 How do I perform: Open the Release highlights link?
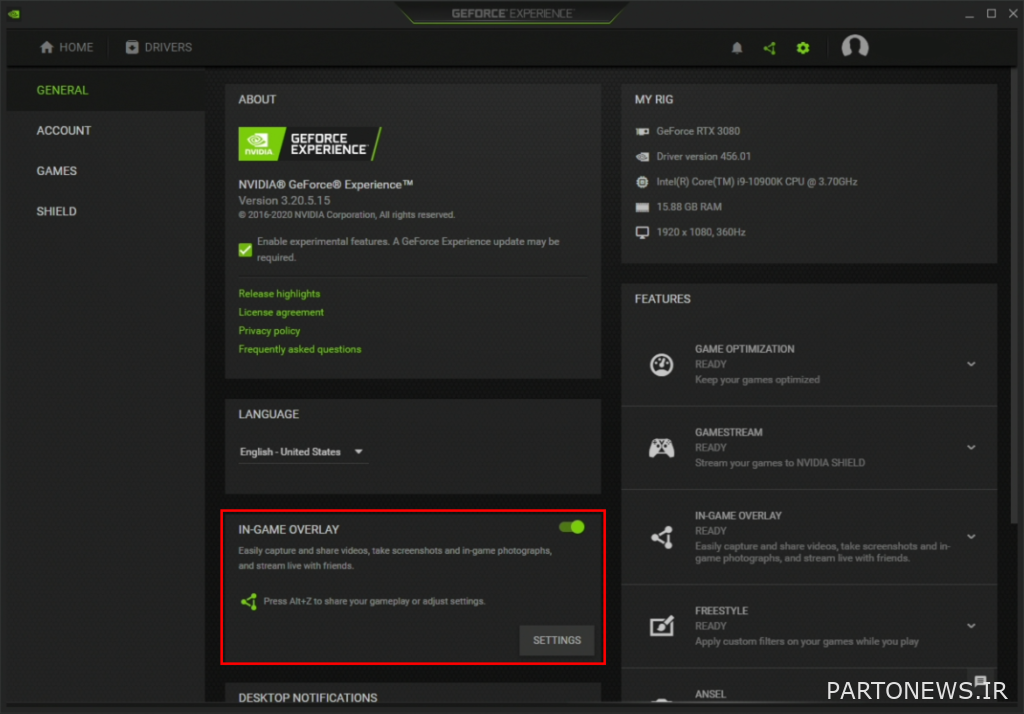tap(279, 294)
